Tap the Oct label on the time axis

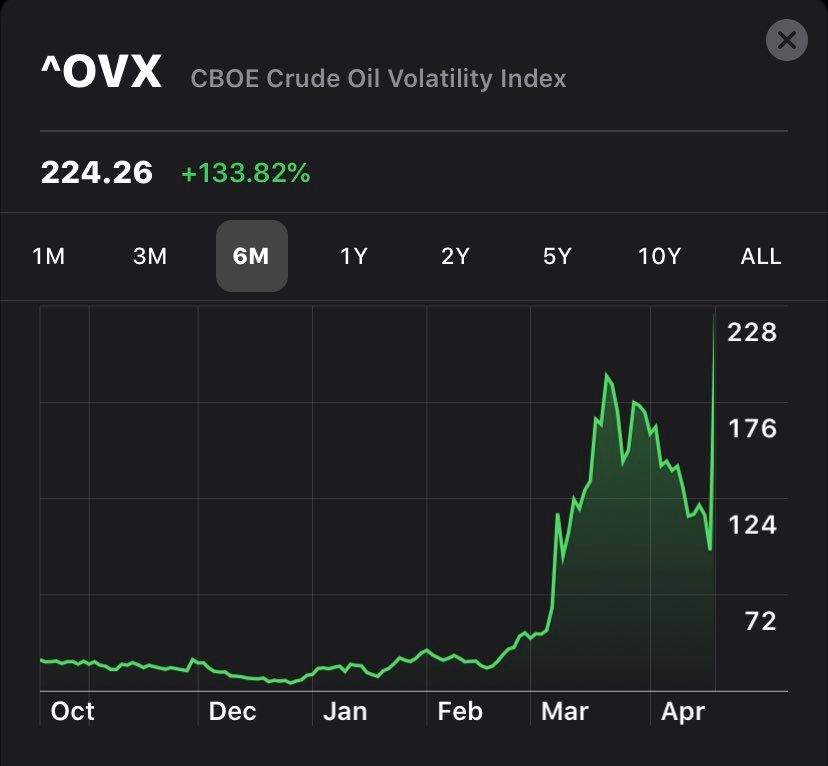click(72, 711)
